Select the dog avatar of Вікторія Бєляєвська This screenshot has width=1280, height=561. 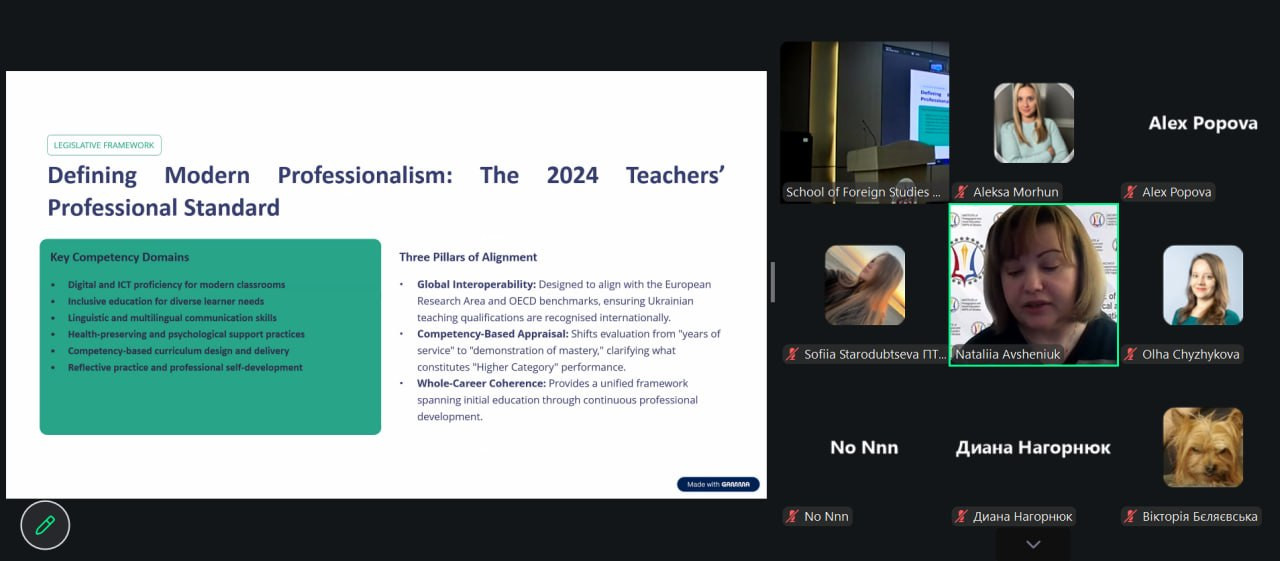coord(1202,447)
